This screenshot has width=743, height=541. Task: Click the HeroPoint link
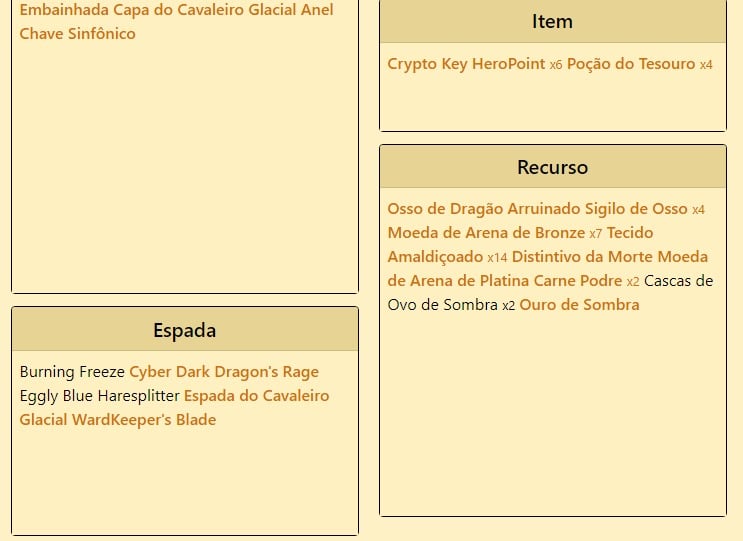[508, 64]
